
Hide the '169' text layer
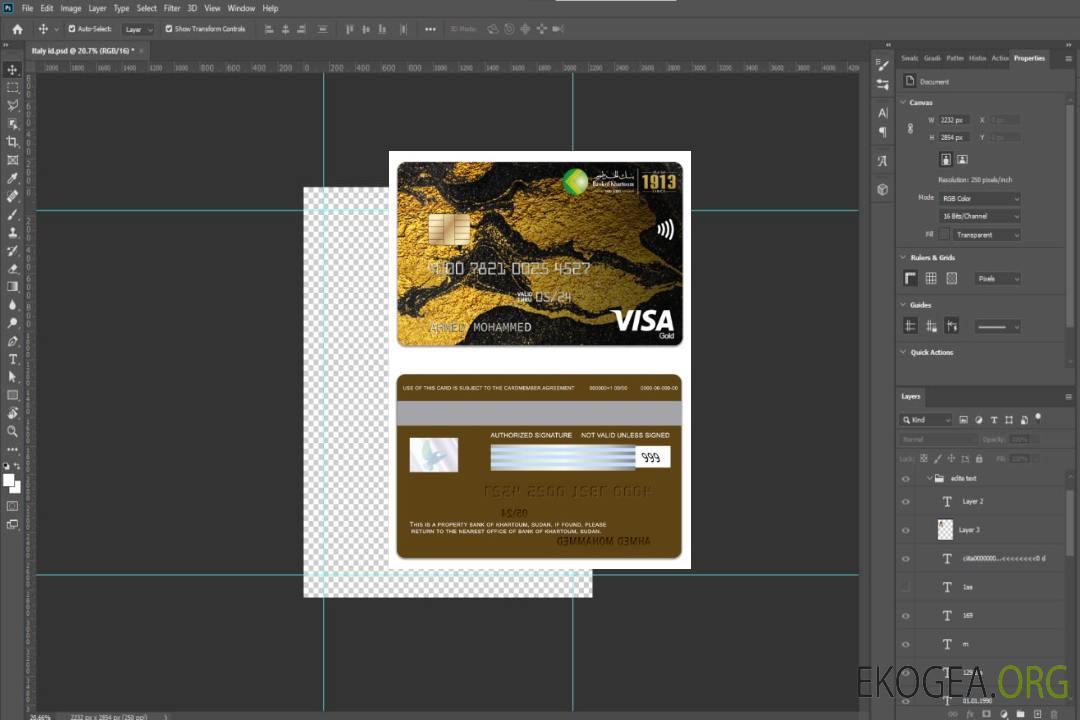point(906,616)
